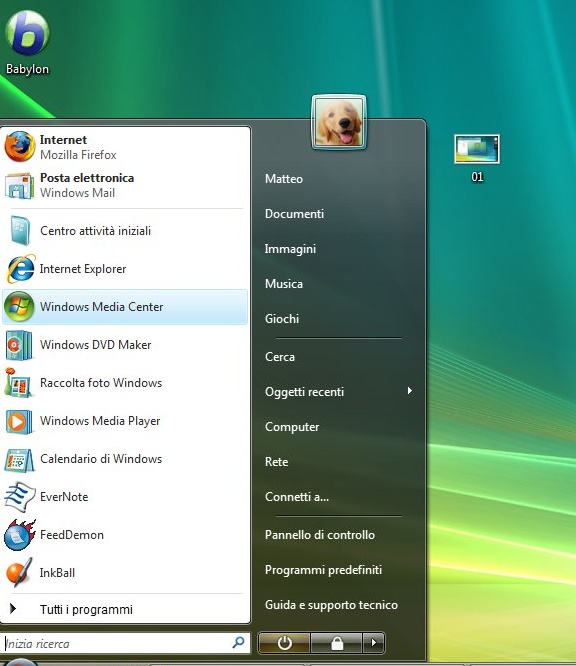Launch Windows Mail icon
576x666 pixels.
(19, 186)
